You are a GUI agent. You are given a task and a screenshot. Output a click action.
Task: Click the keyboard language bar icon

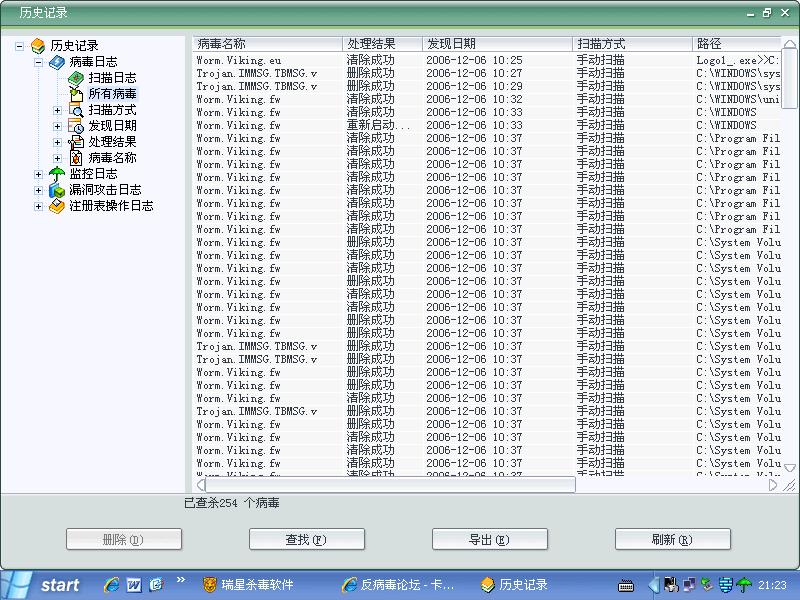pyautogui.click(x=626, y=586)
